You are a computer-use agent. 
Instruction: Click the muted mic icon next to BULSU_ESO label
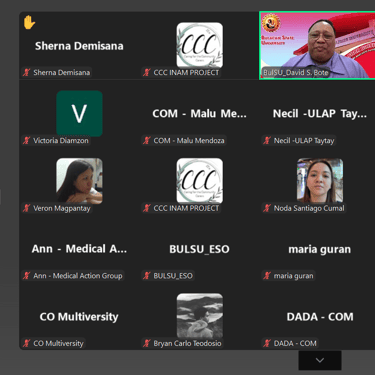pyautogui.click(x=147, y=276)
